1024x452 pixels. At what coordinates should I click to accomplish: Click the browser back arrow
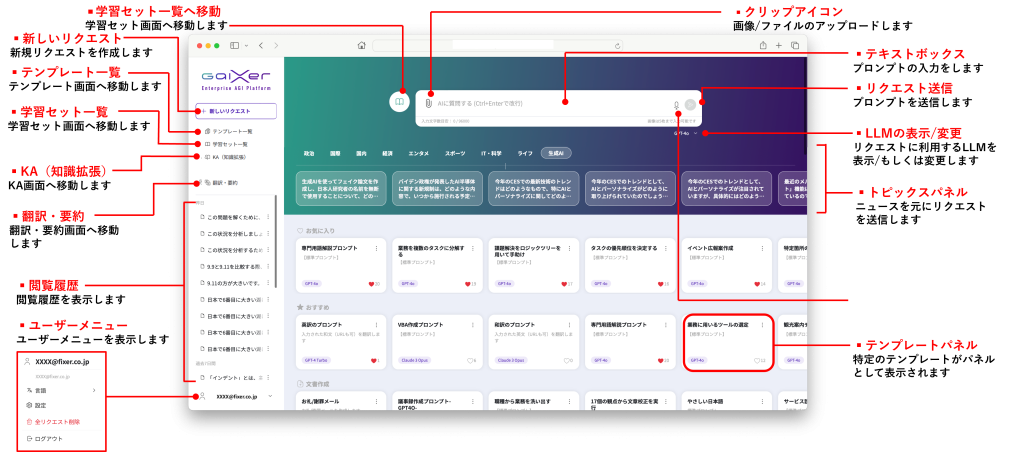coord(260,45)
